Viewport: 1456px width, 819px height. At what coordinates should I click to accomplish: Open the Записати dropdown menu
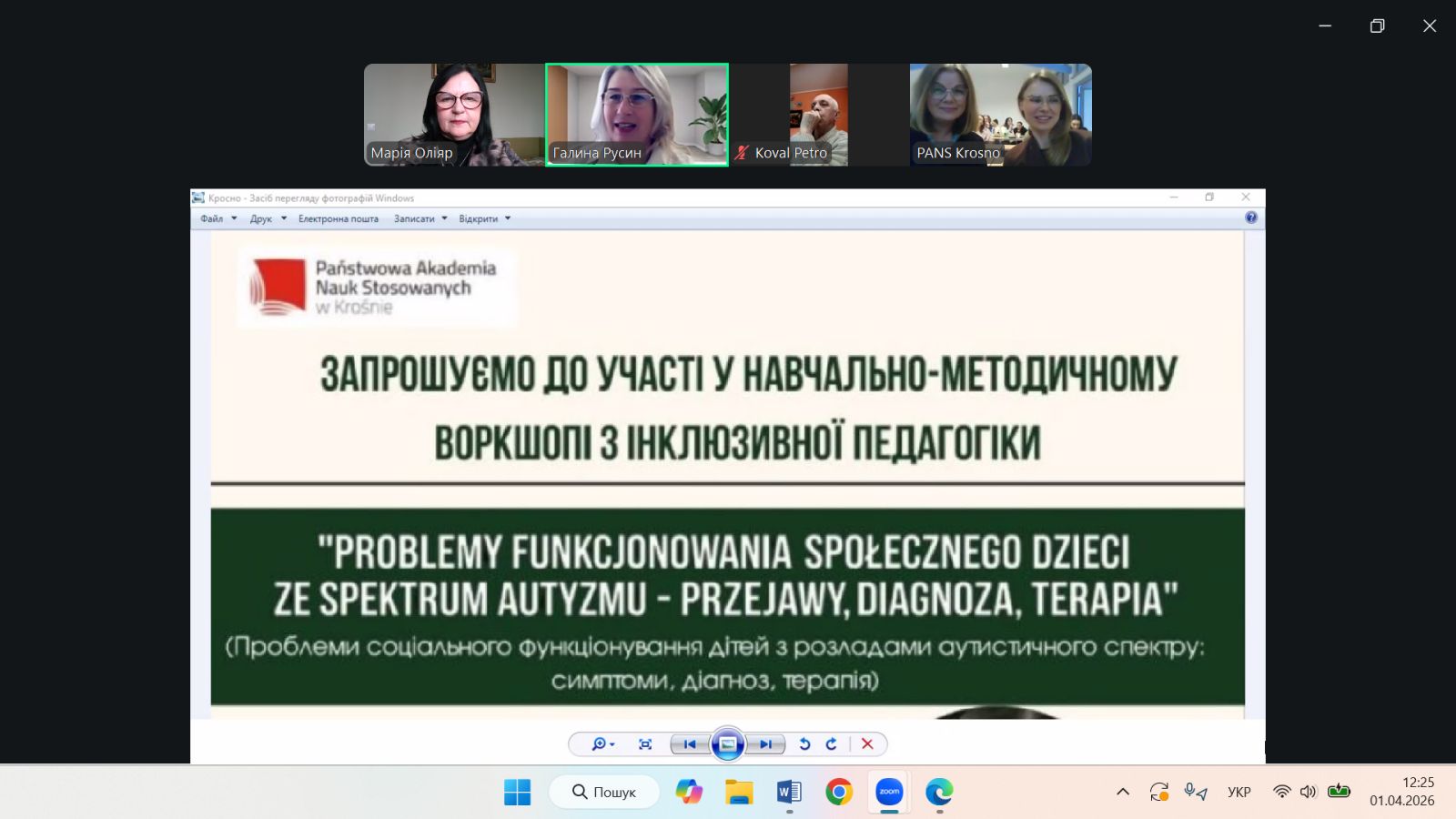tap(420, 218)
